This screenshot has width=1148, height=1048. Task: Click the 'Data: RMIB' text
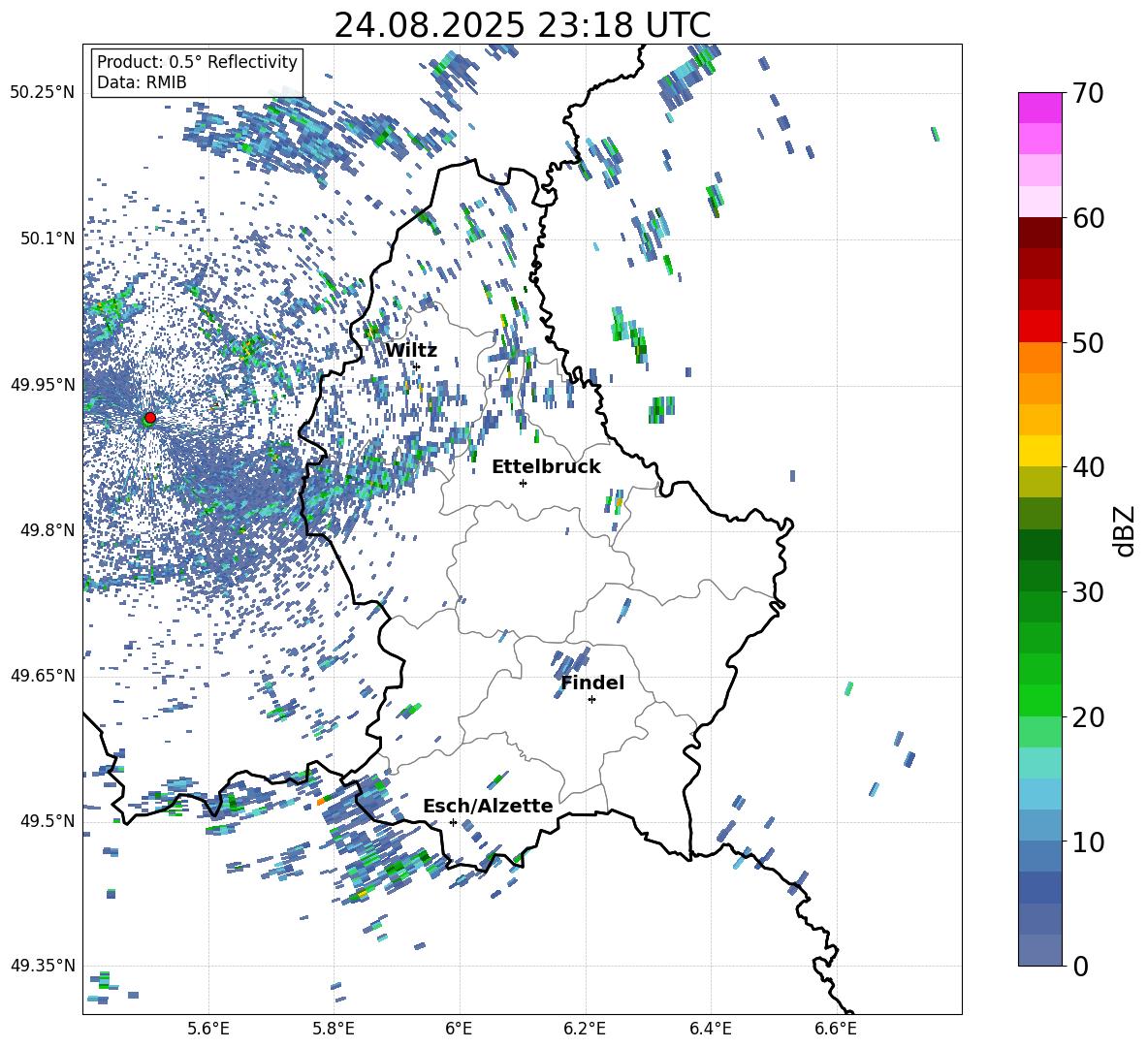pos(142,82)
